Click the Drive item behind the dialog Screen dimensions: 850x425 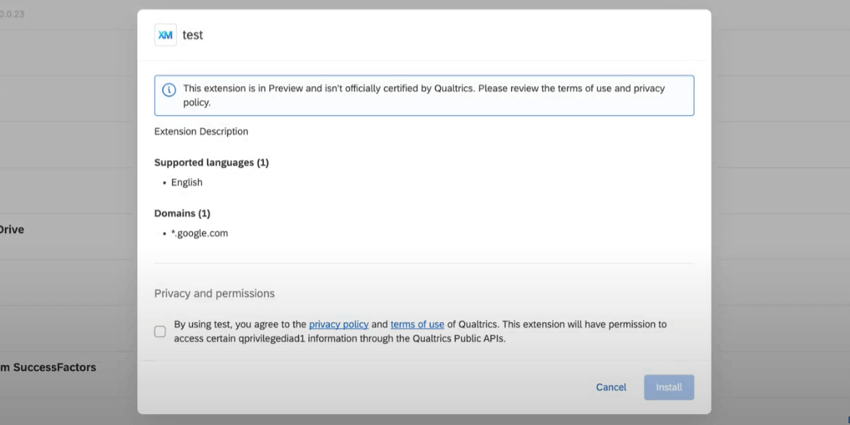point(11,229)
